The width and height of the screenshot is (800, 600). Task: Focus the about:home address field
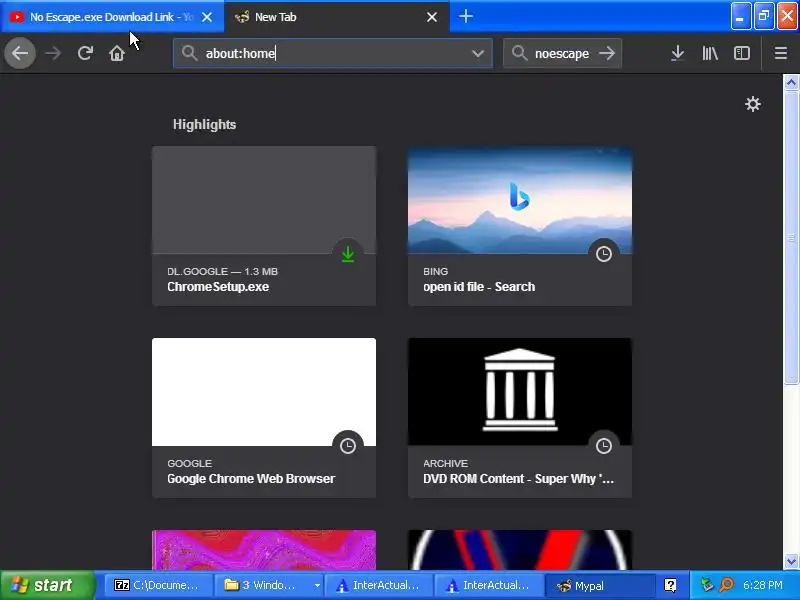click(x=333, y=53)
